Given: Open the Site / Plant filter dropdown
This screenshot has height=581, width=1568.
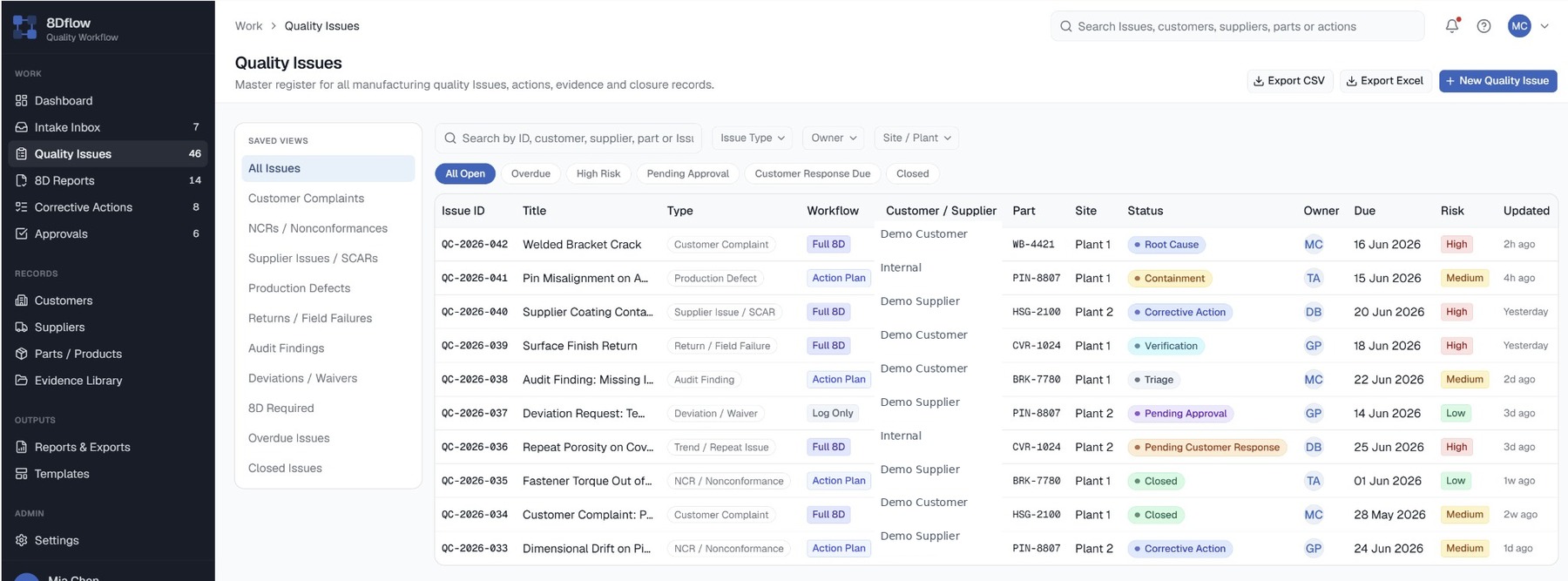Looking at the screenshot, I should coord(916,138).
